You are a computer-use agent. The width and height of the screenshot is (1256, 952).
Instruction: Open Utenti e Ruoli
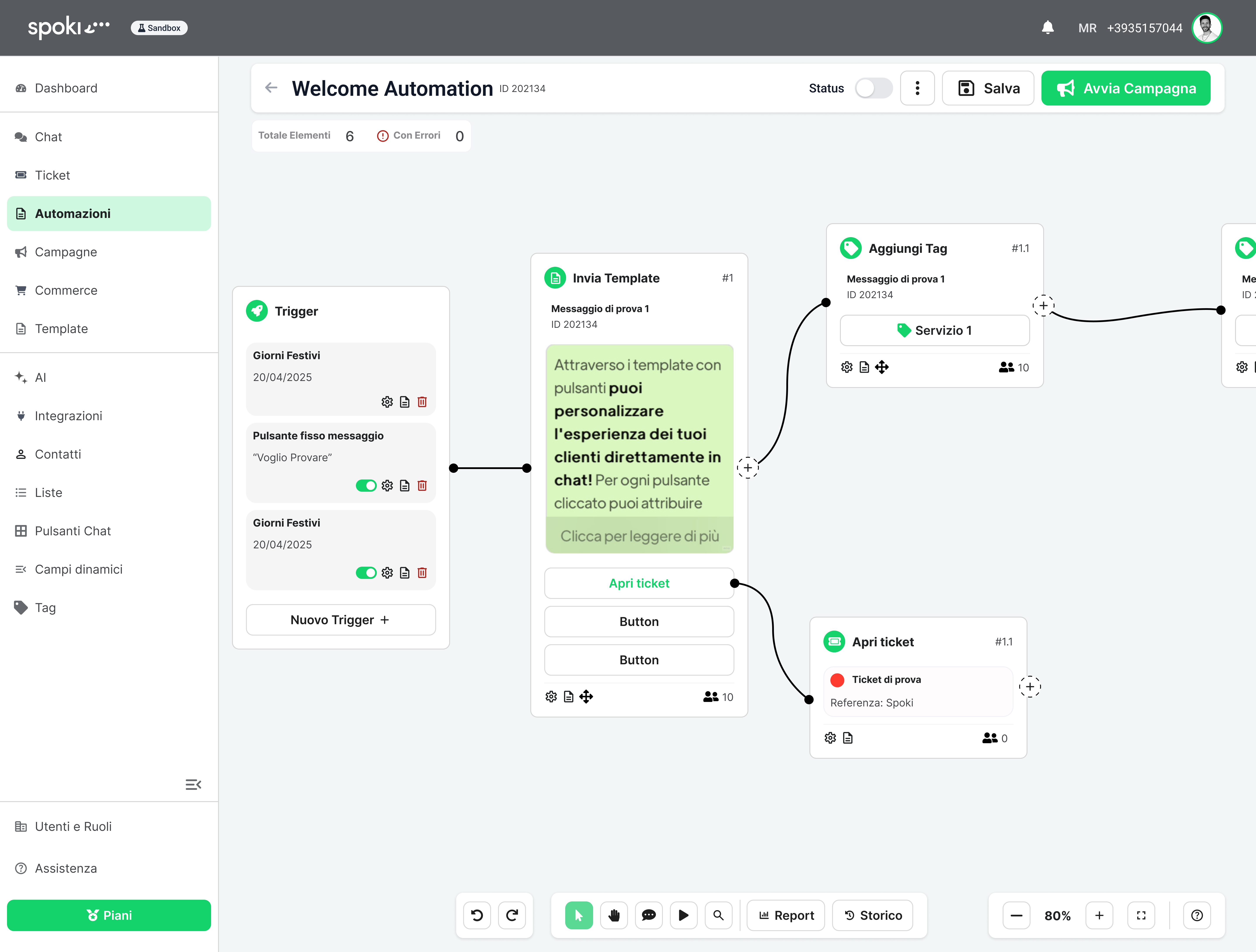[x=109, y=826]
